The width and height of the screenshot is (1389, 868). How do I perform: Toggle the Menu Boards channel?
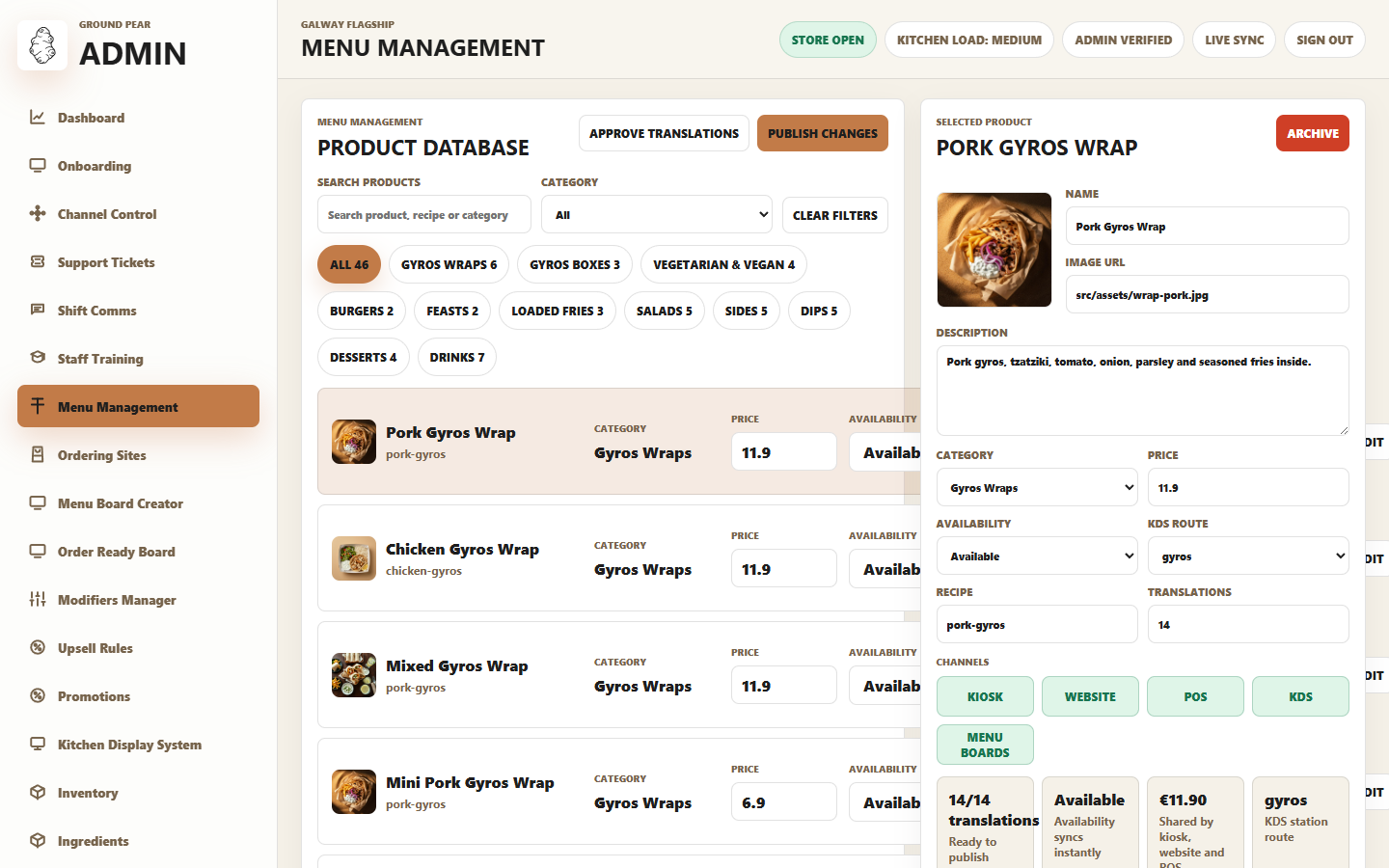click(985, 745)
